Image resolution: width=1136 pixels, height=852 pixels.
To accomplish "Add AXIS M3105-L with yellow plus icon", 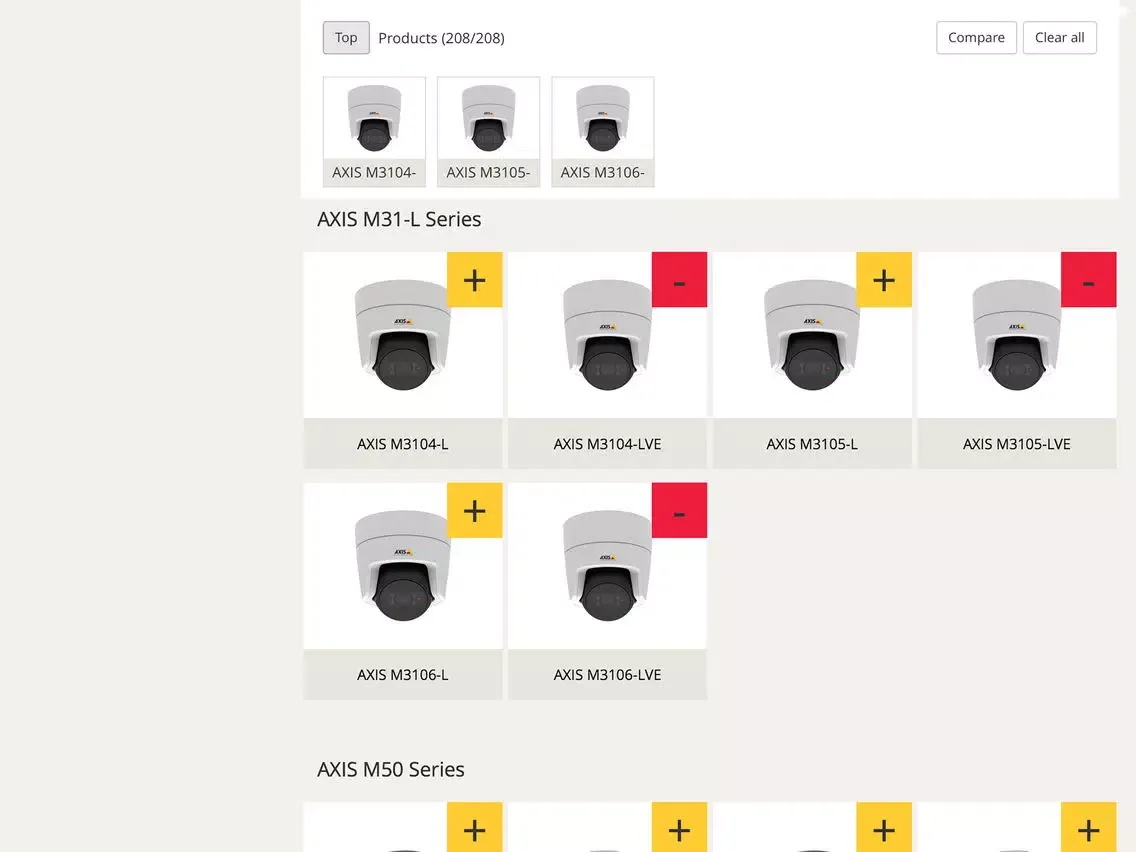I will (884, 280).
